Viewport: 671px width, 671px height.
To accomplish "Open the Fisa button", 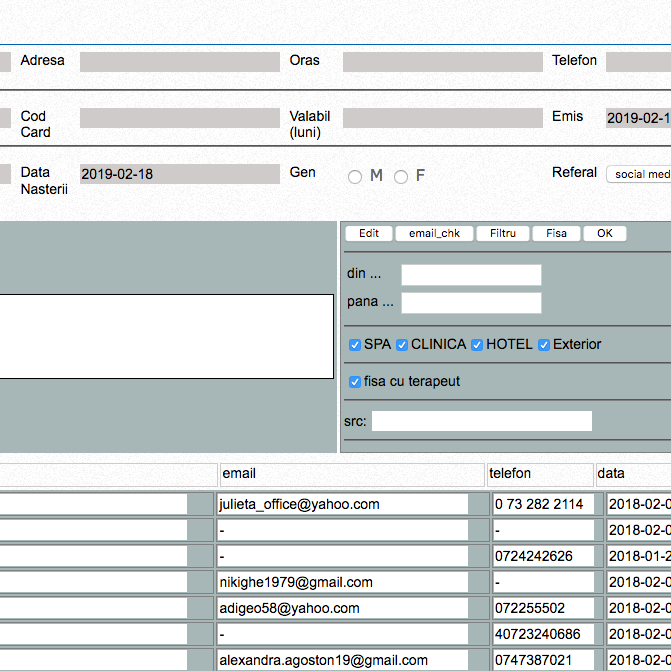I will click(556, 233).
